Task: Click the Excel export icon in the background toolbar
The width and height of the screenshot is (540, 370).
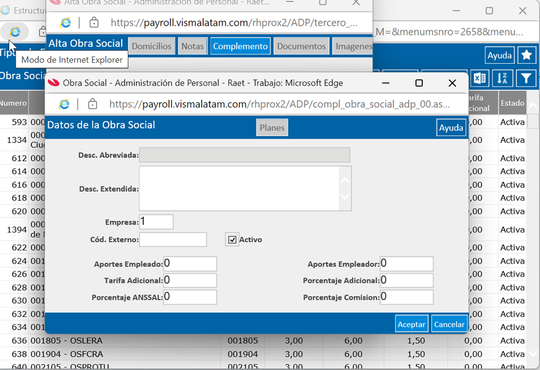Action: 479,78
